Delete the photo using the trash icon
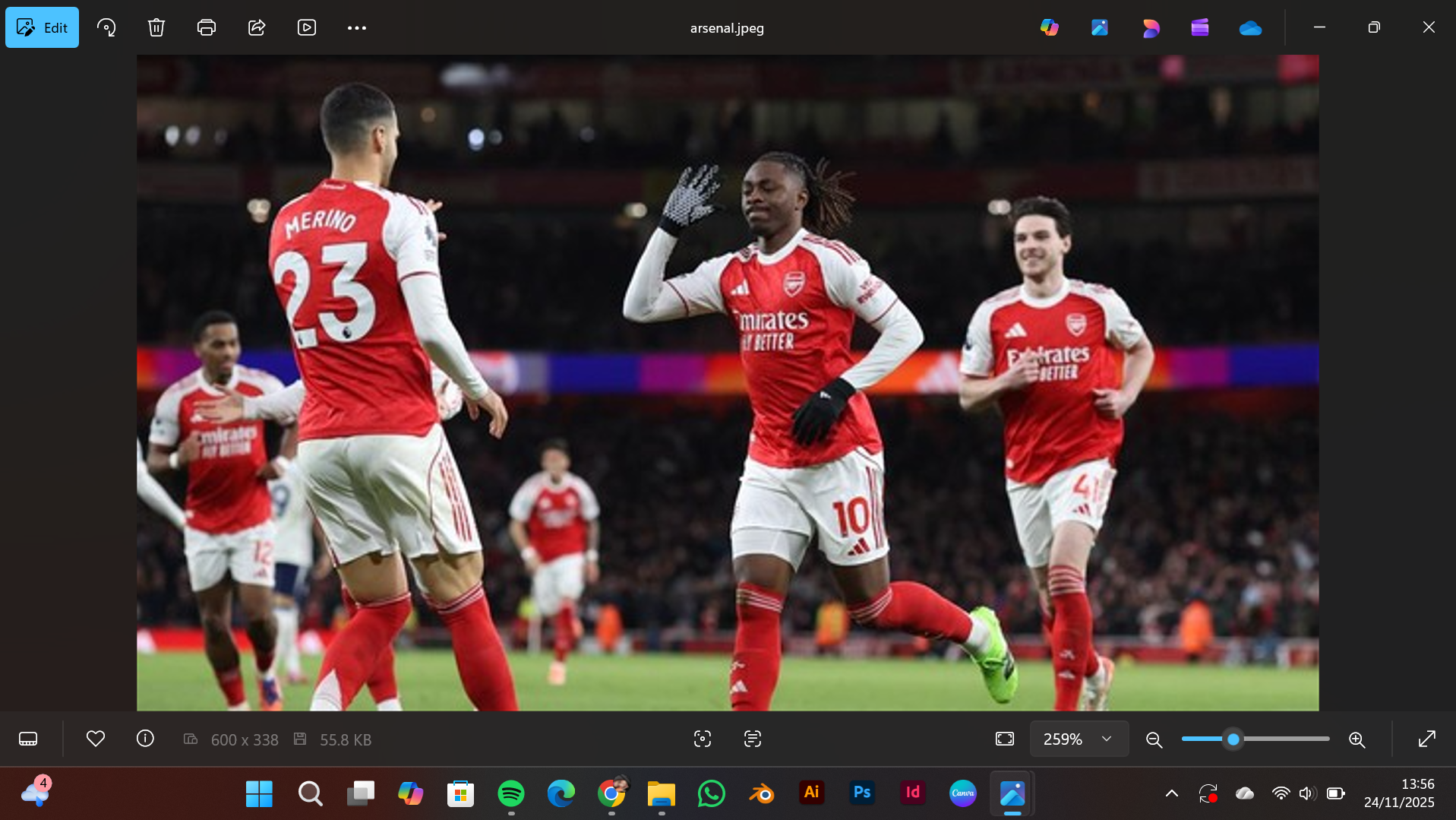This screenshot has width=1456, height=820. click(156, 27)
